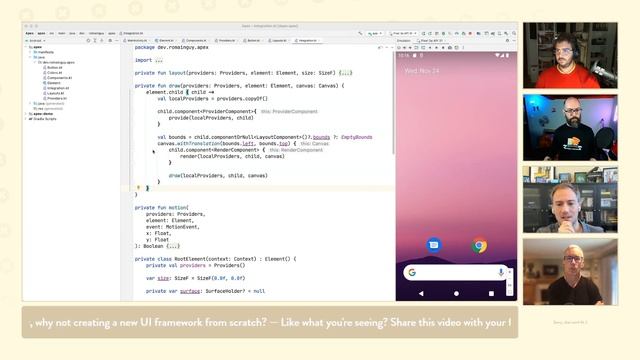Open the emulator extended controls menu

(463, 47)
